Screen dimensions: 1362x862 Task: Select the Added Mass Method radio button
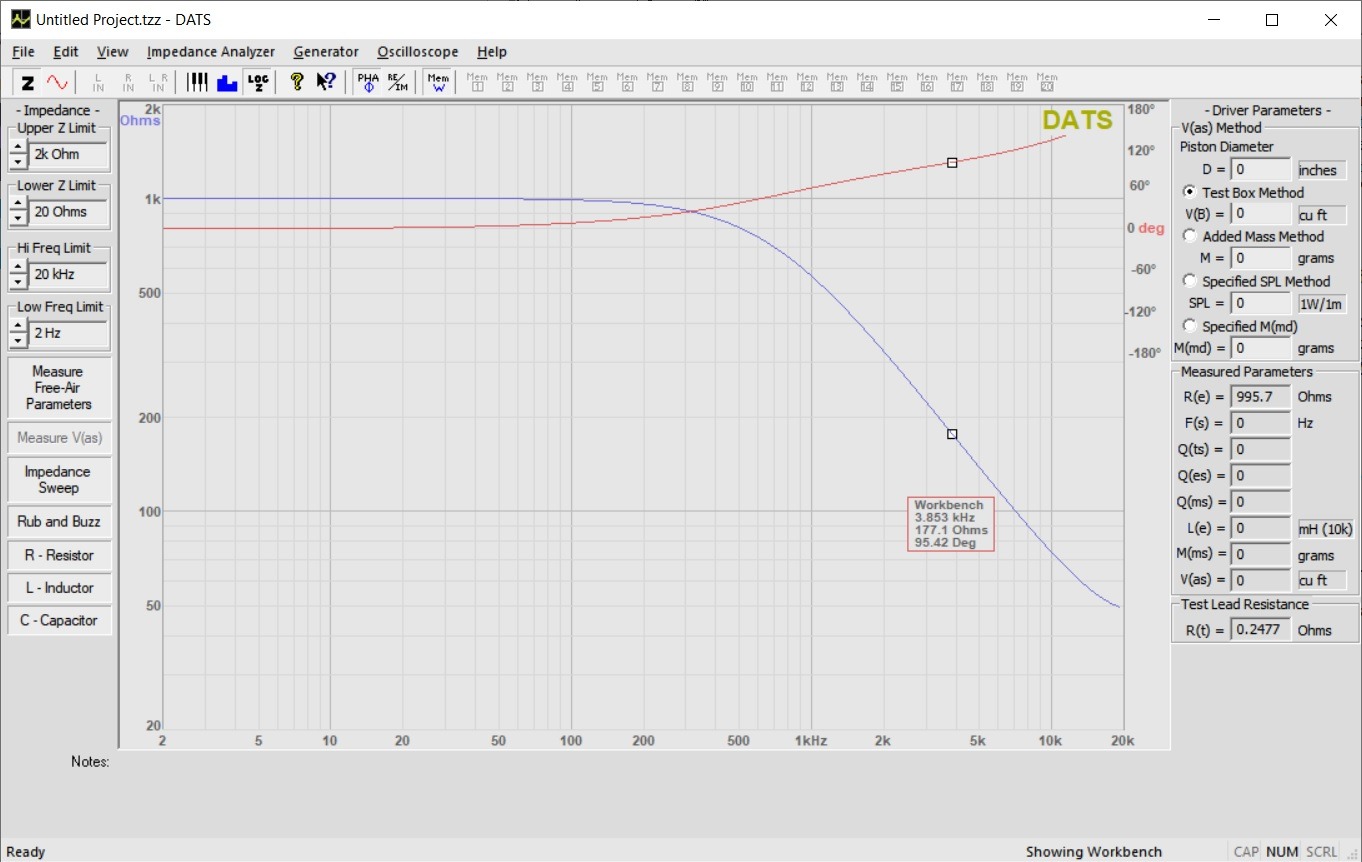[x=1190, y=236]
